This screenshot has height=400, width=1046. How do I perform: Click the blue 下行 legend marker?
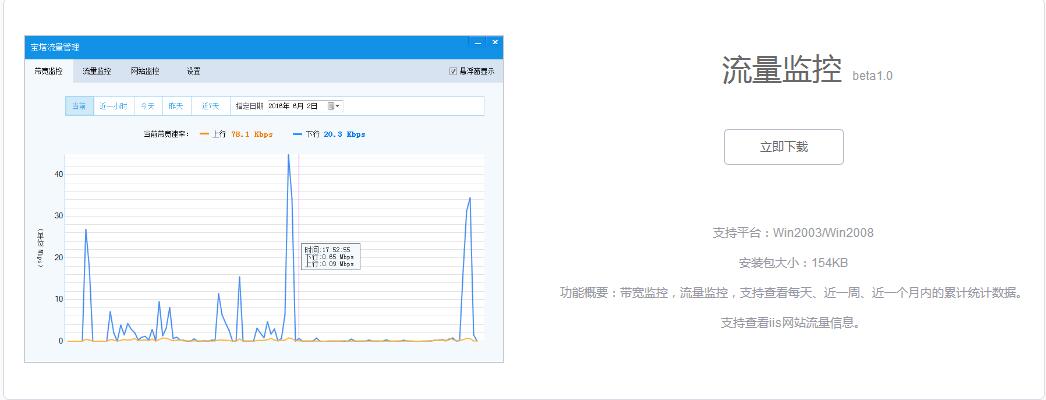pyautogui.click(x=298, y=133)
